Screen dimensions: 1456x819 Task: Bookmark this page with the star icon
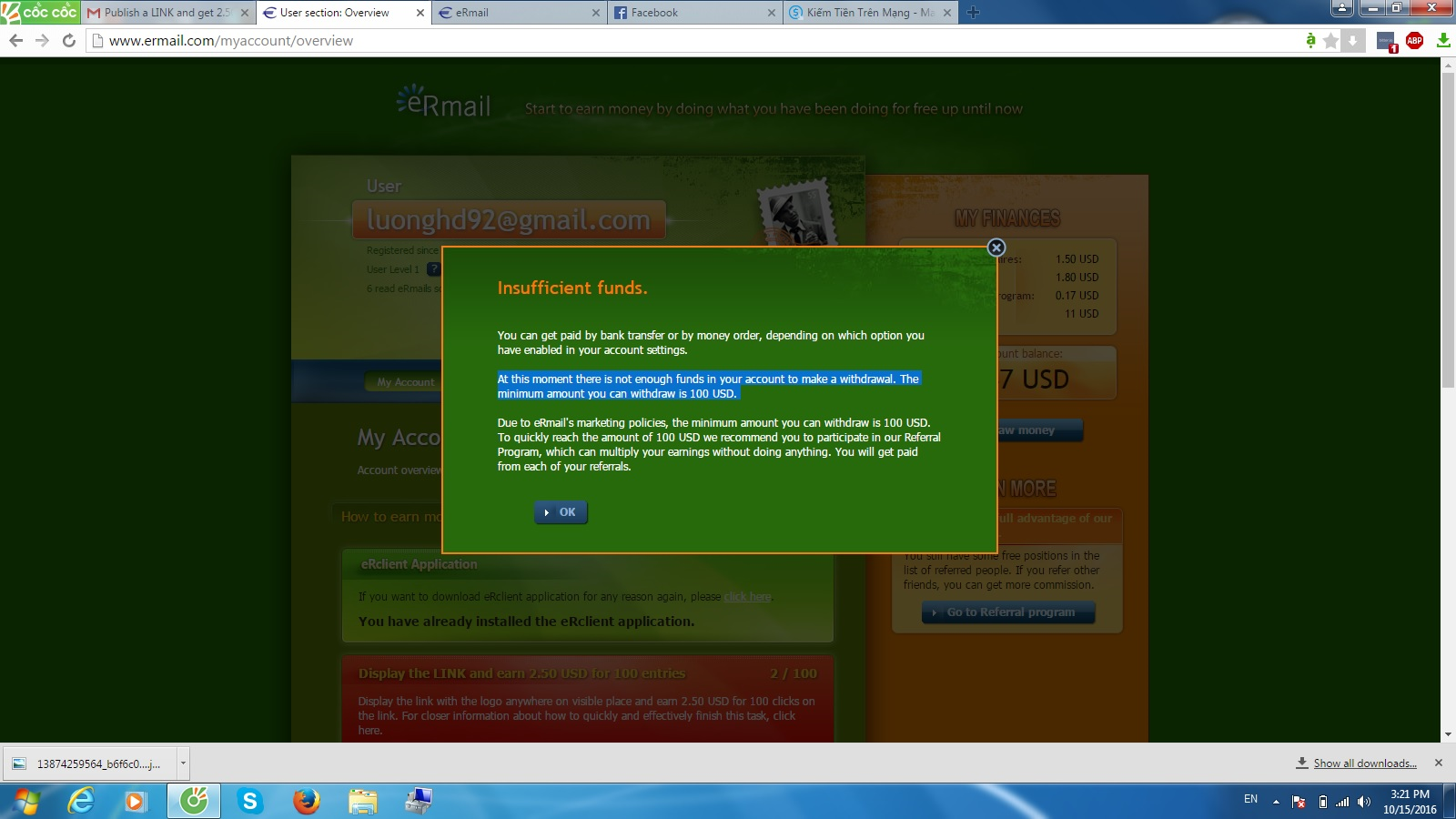(x=1331, y=40)
